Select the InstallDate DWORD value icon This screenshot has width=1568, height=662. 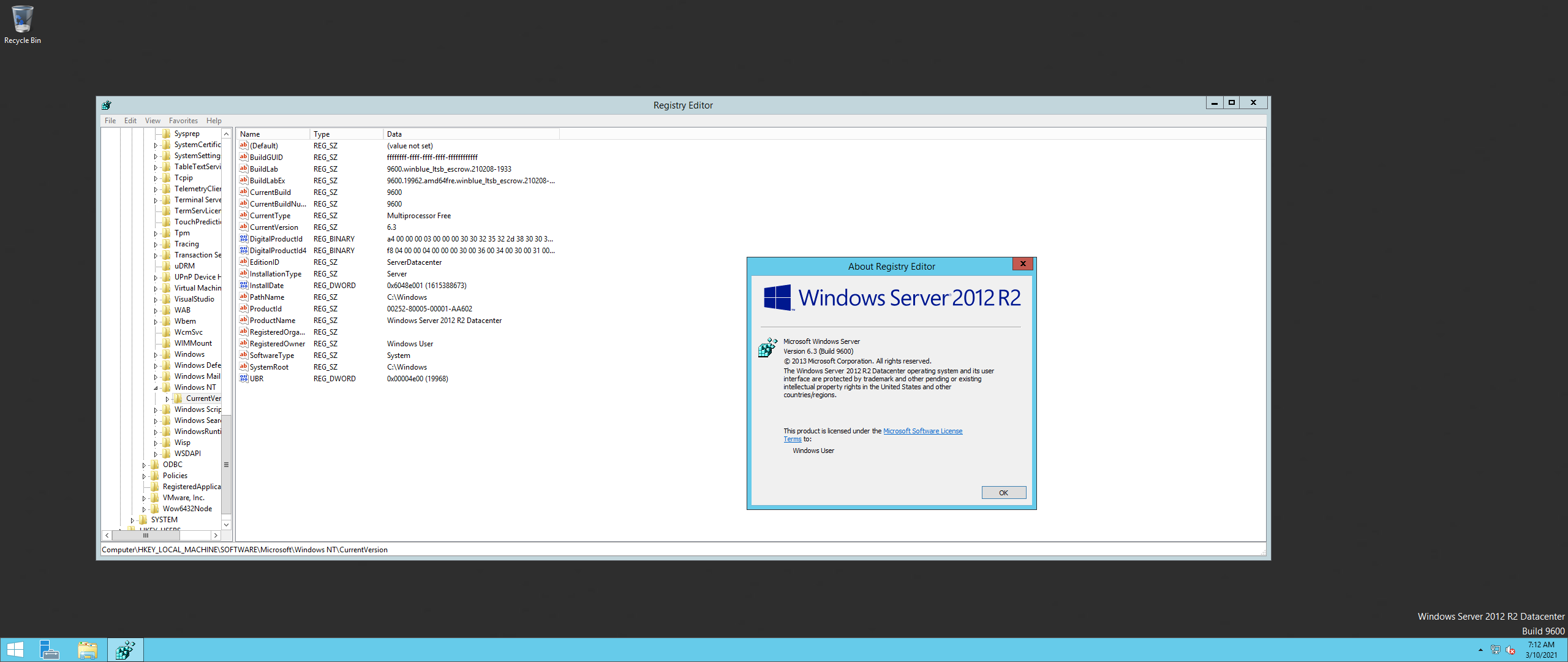pos(243,285)
